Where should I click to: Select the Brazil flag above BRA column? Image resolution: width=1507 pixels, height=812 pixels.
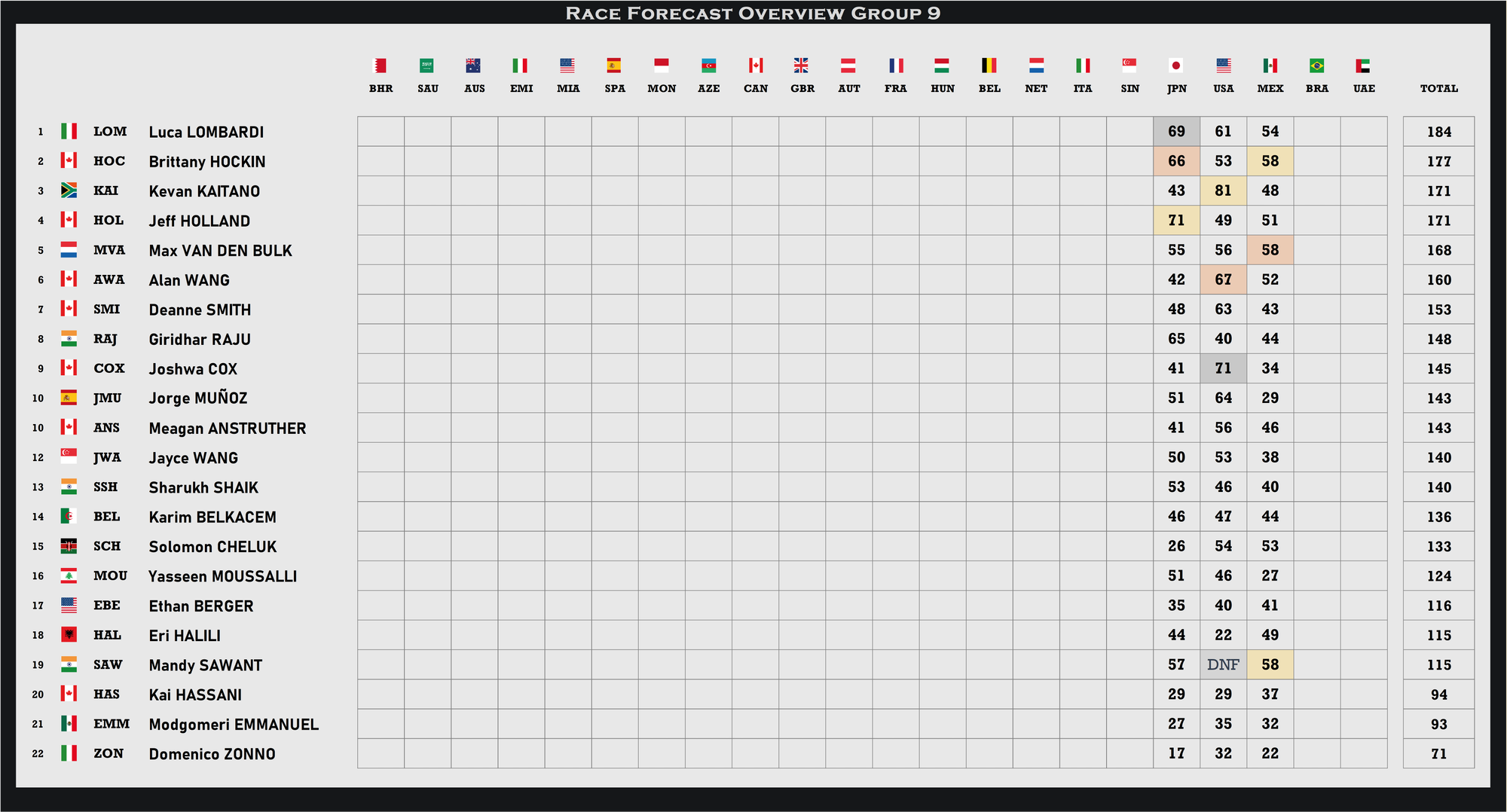coord(1316,66)
